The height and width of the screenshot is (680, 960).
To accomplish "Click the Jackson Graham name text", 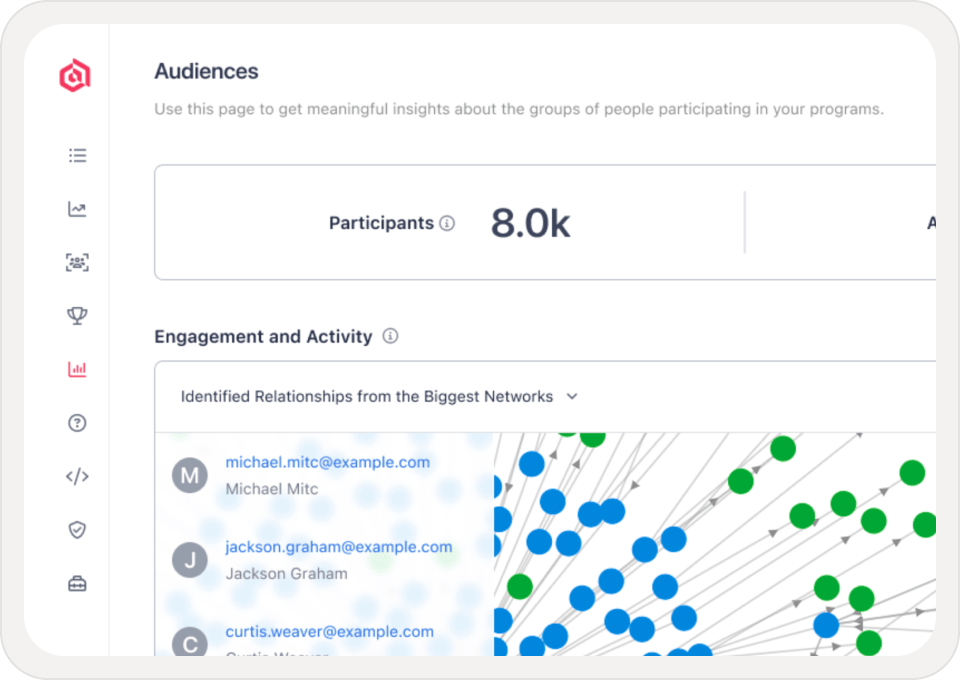I will coord(287,574).
